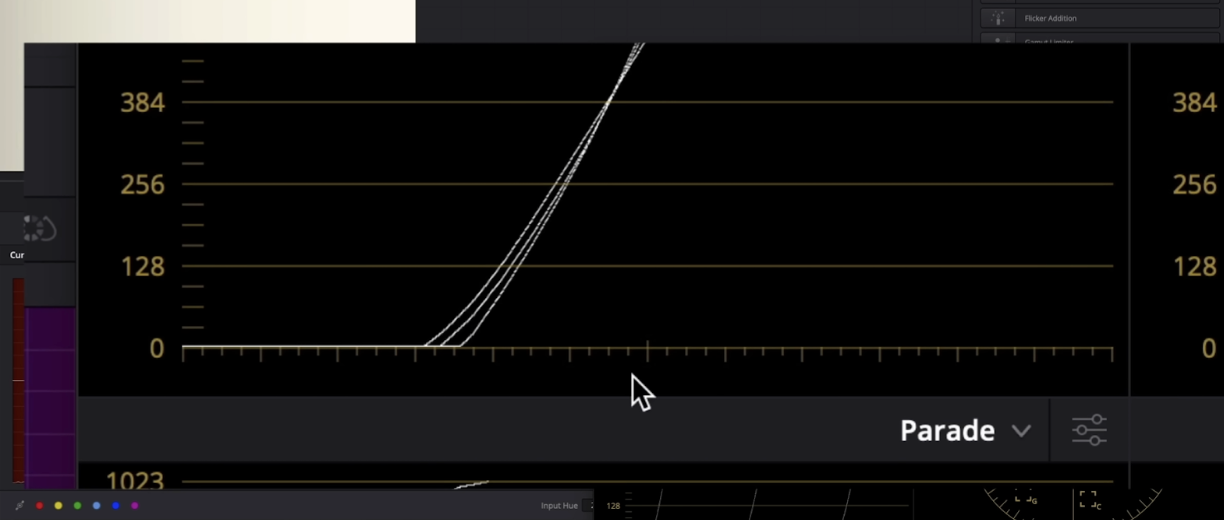Click the color wheels palette icon
The width and height of the screenshot is (1224, 520).
click(38, 228)
